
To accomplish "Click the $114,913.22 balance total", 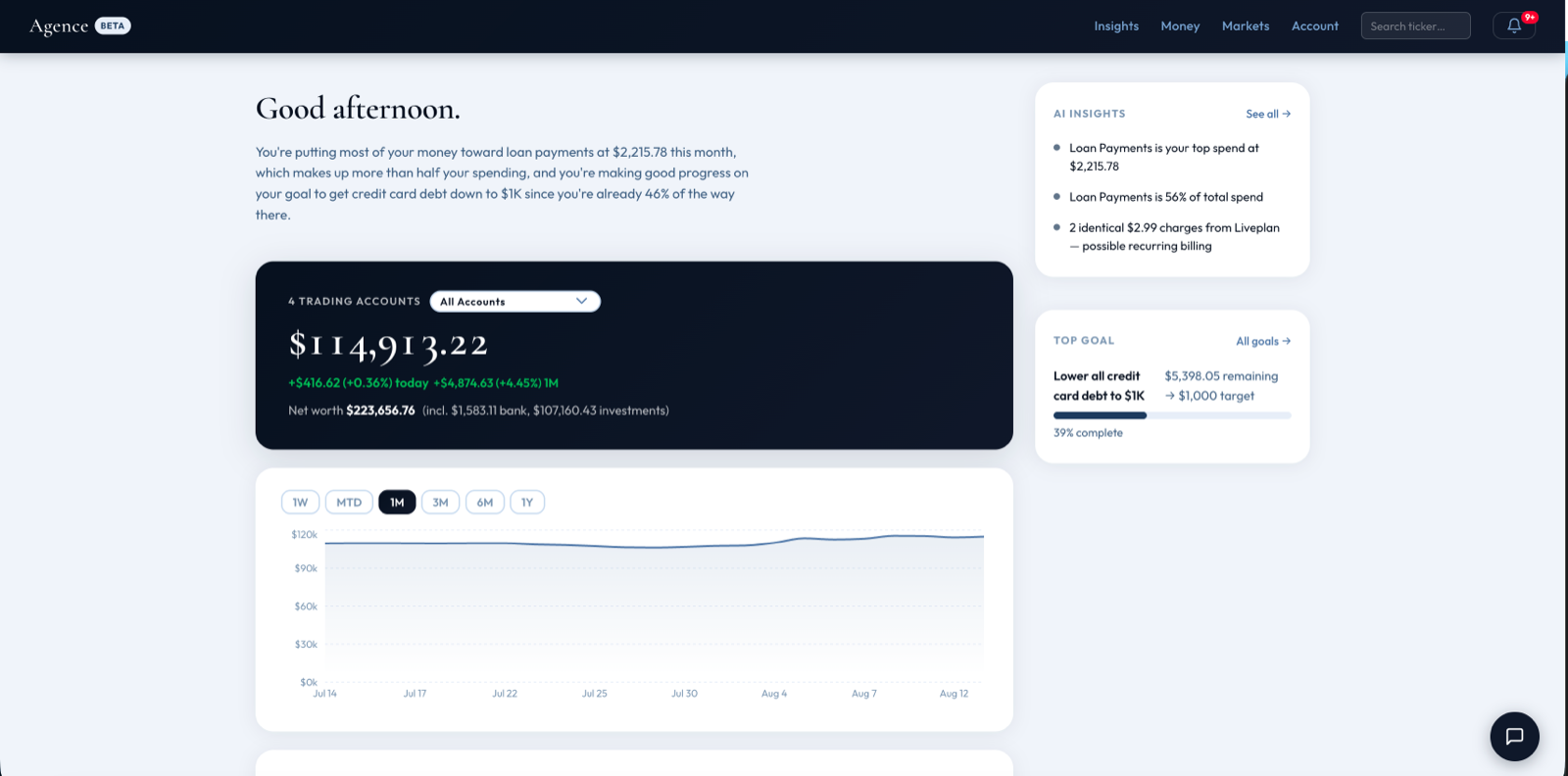I will click(388, 345).
